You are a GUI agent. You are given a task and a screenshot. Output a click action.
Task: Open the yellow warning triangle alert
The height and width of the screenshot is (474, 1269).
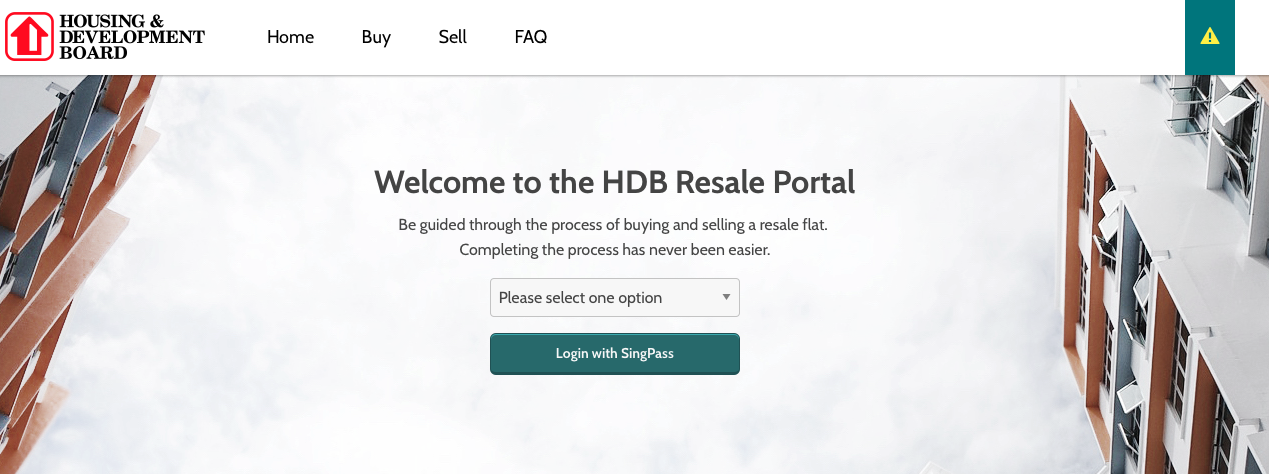[1210, 36]
